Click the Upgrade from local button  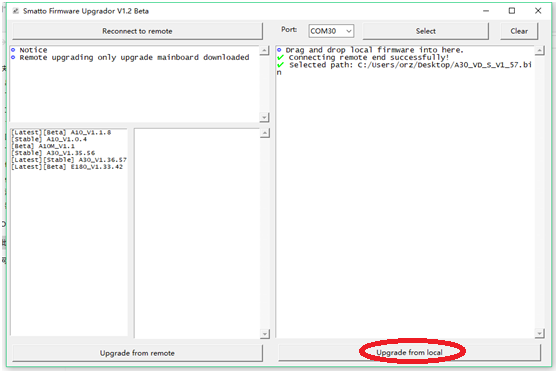tap(409, 352)
